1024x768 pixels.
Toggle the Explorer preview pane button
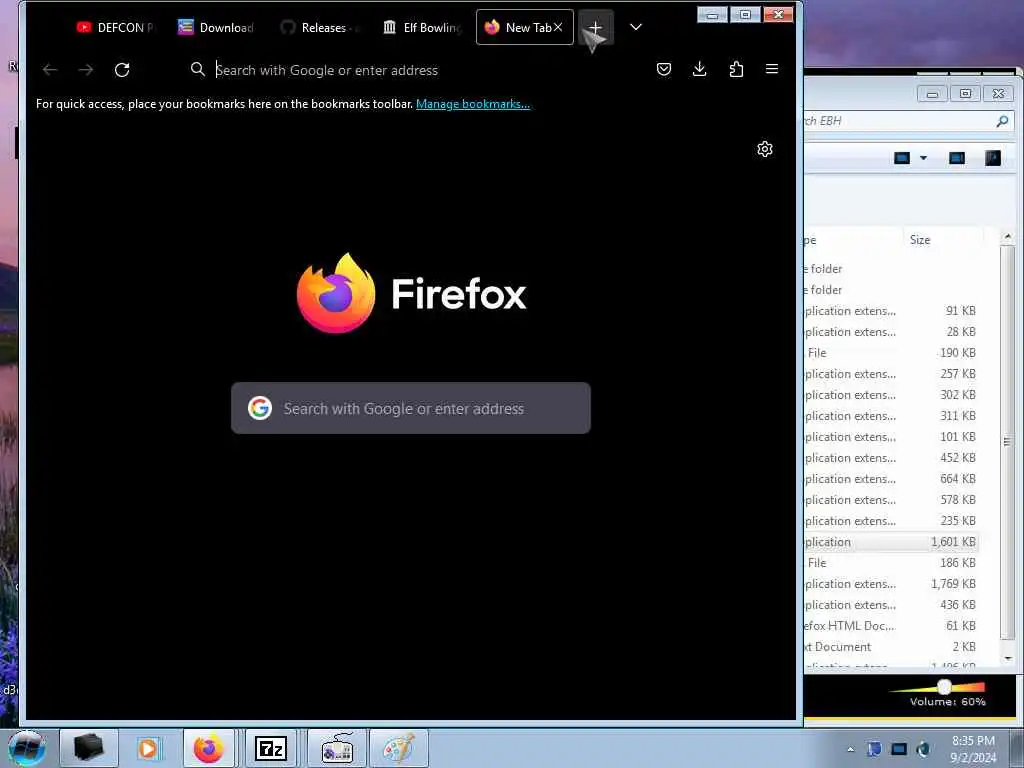[957, 158]
